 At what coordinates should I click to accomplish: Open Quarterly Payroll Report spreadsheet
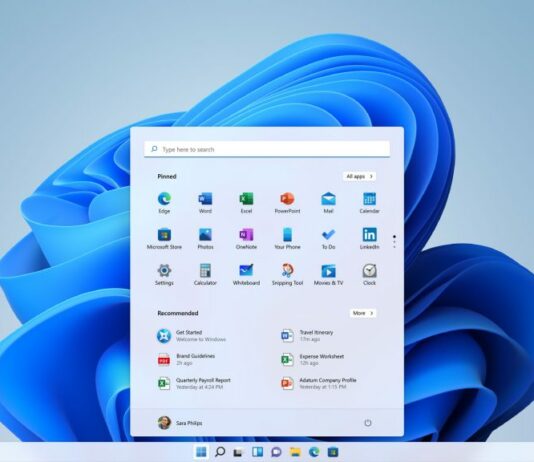(x=194, y=383)
